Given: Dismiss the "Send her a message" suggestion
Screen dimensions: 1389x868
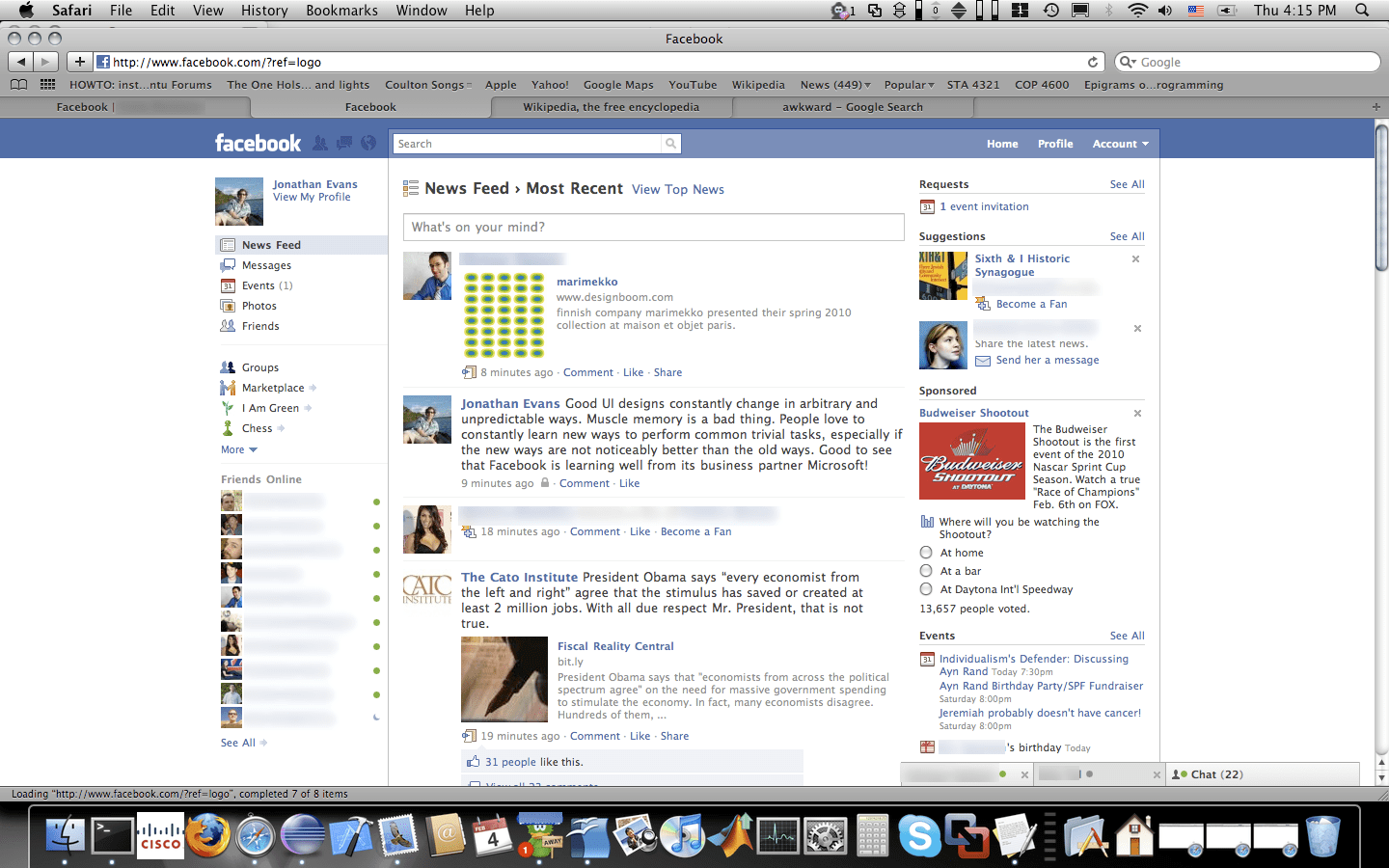Looking at the screenshot, I should click(x=1137, y=328).
